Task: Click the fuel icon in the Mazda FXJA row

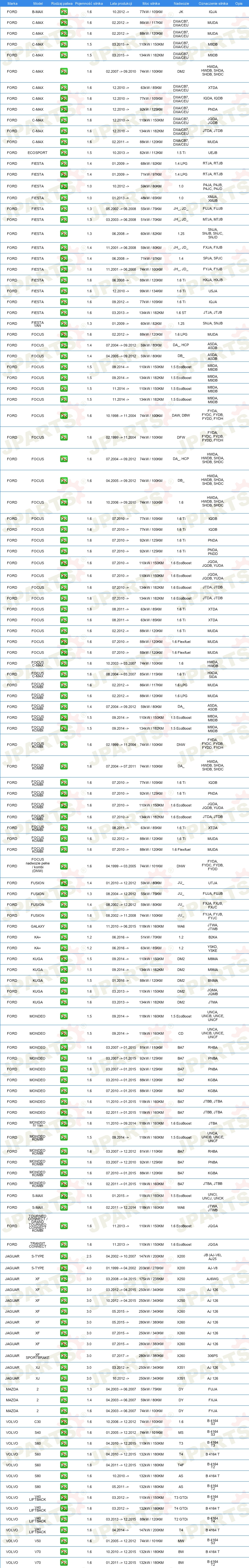Action: [64, 1400]
